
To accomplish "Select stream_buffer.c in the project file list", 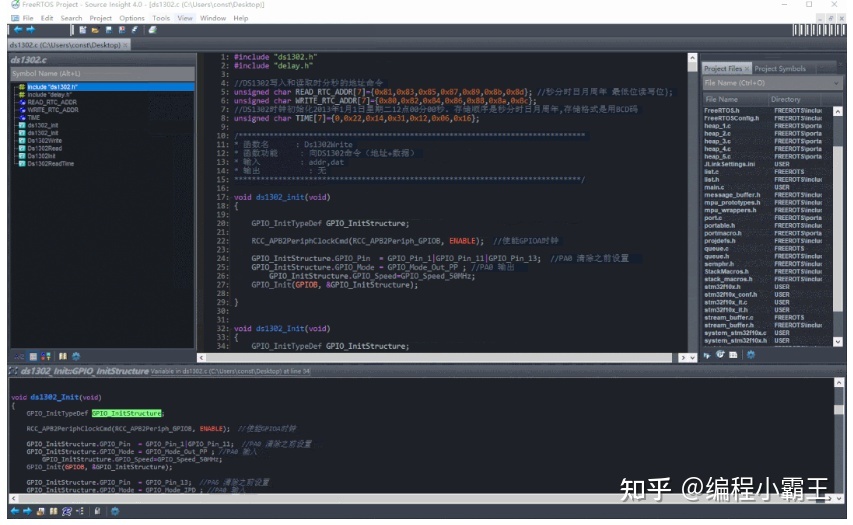I will [x=729, y=317].
